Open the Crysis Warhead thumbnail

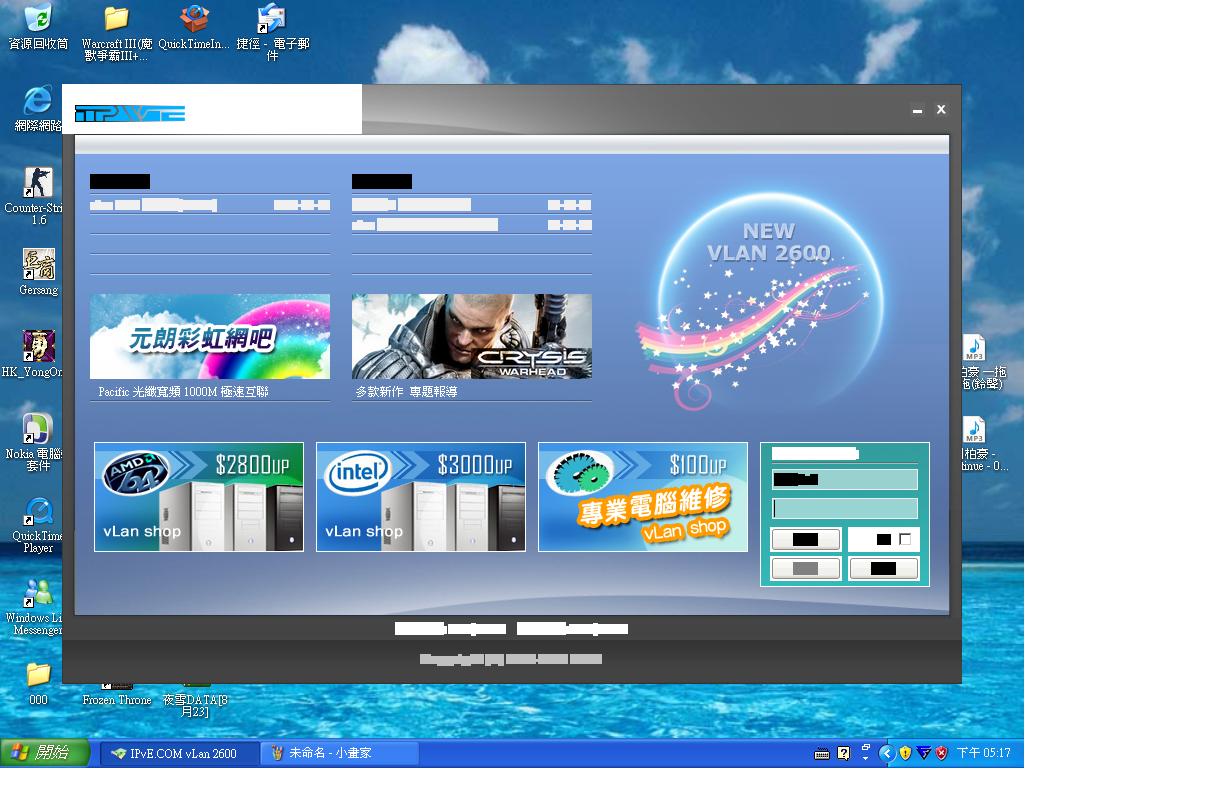[471, 336]
